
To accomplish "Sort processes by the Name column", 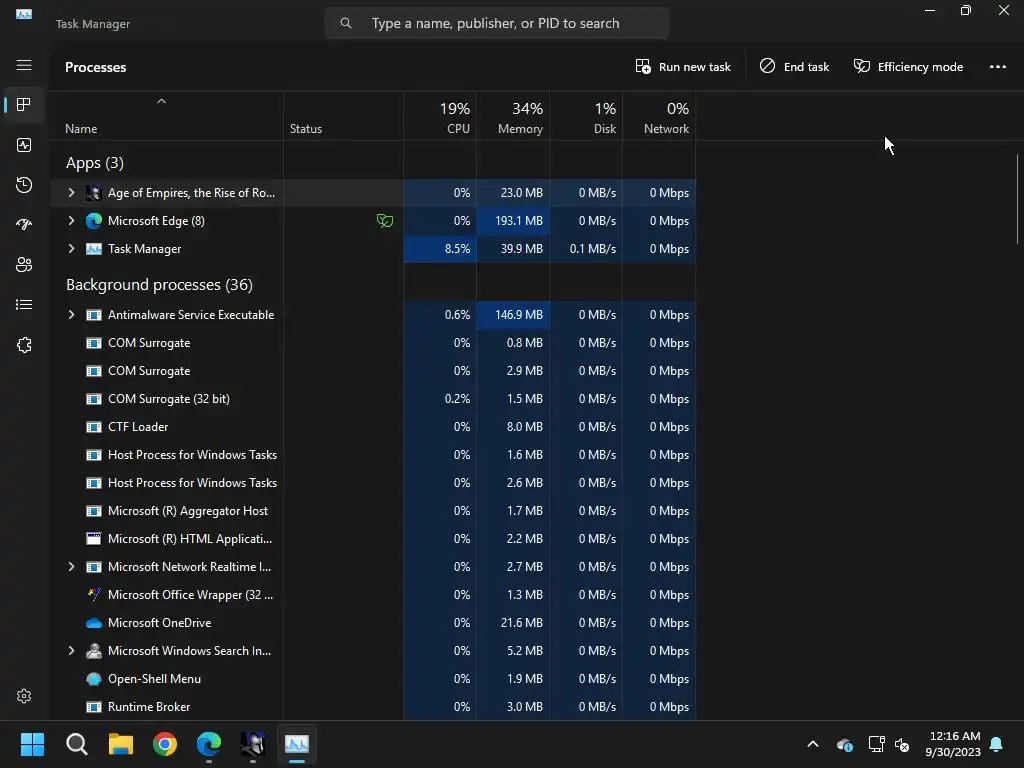I will click(81, 129).
